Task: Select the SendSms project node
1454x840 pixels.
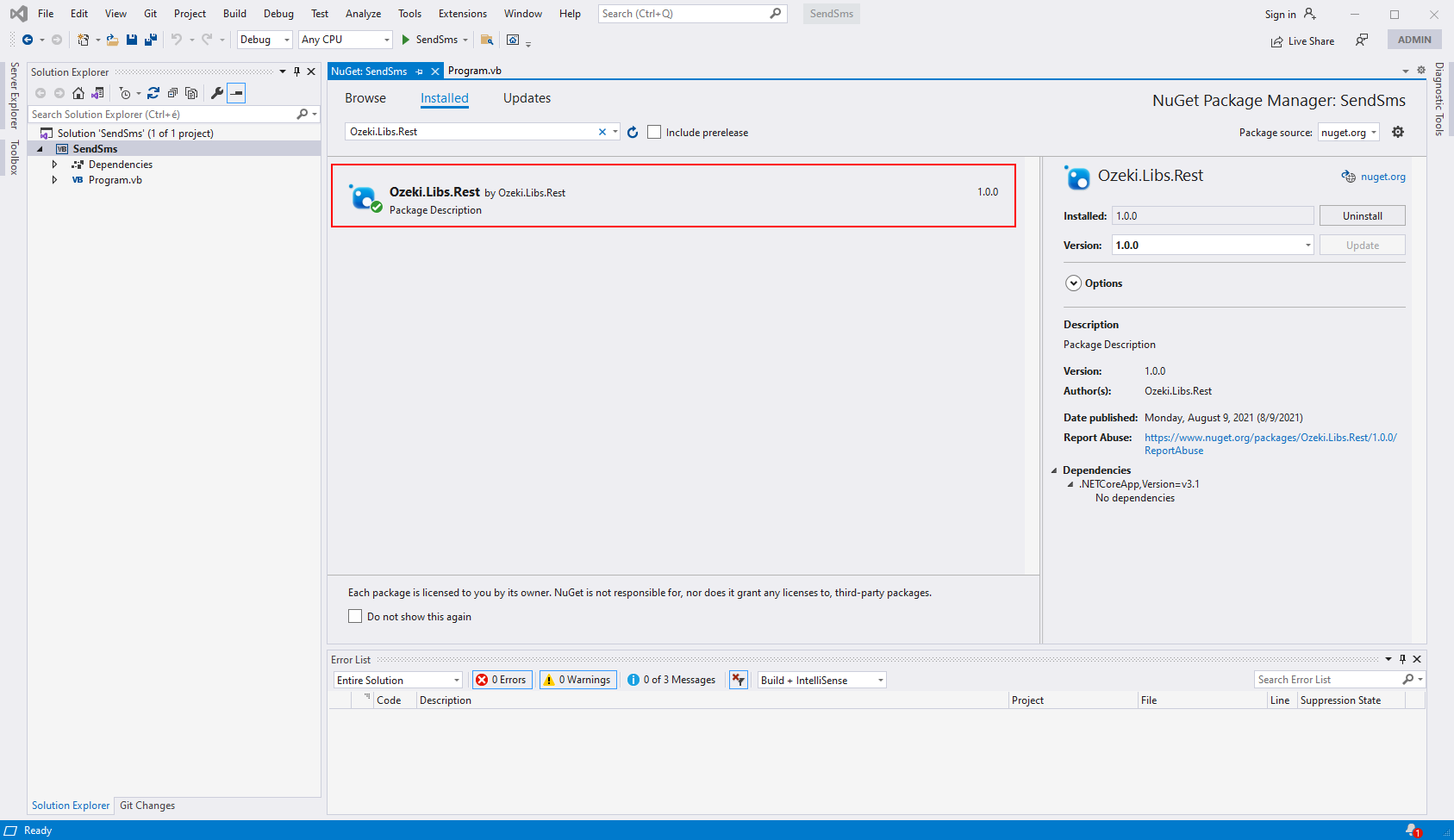Action: click(95, 149)
